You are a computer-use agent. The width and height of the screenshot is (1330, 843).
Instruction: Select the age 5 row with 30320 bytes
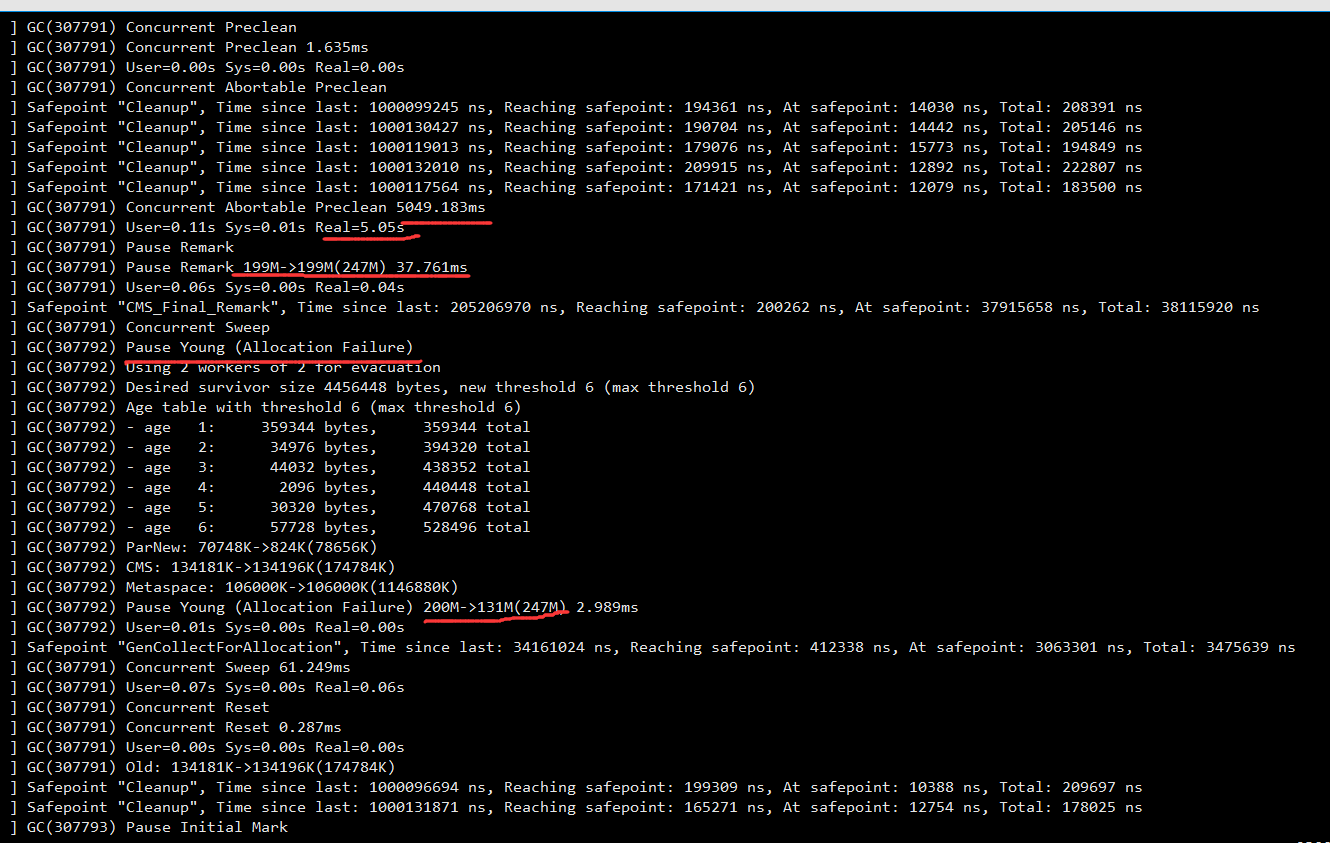270,507
